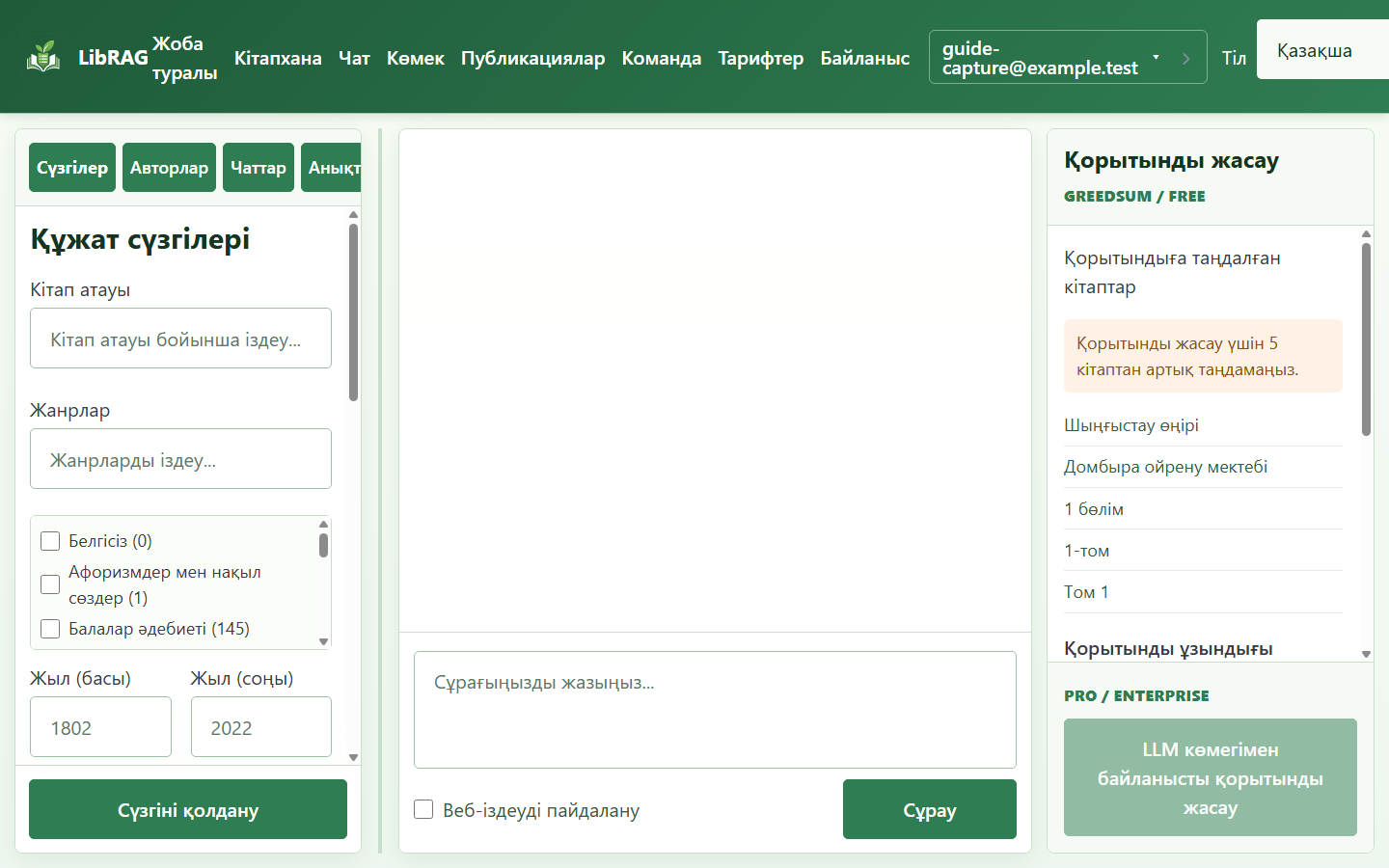This screenshot has width=1389, height=868.
Task: Click the filters panel scroll-down arrow
Action: pos(353,757)
